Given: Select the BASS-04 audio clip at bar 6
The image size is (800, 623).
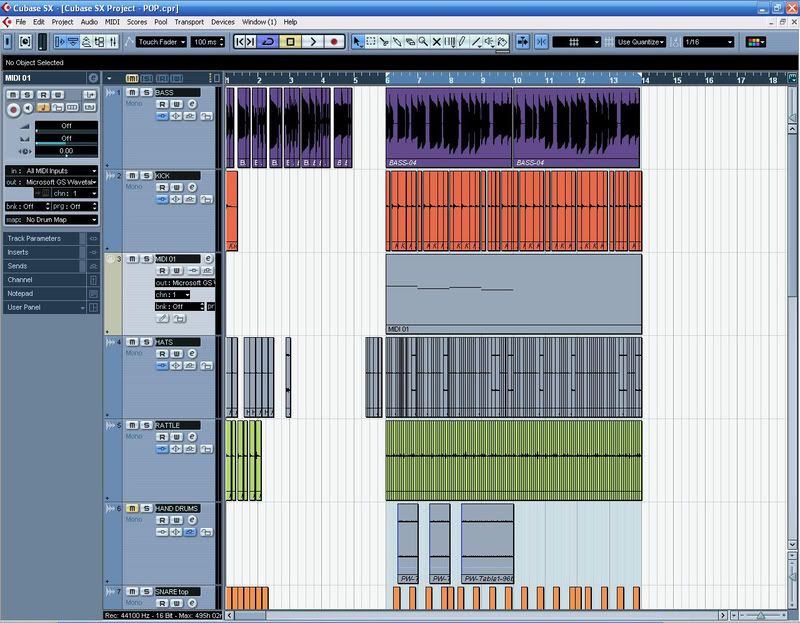Looking at the screenshot, I should [x=449, y=127].
